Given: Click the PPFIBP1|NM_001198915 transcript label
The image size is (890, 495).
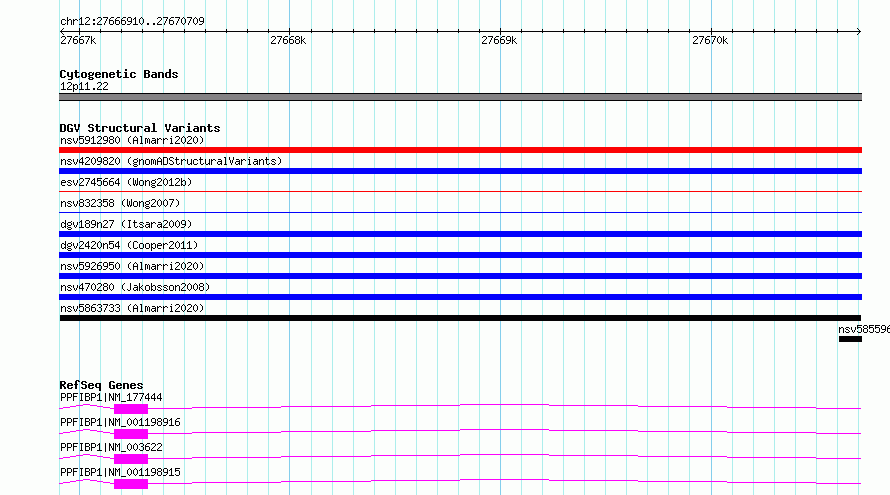Looking at the screenshot, I should point(120,472).
